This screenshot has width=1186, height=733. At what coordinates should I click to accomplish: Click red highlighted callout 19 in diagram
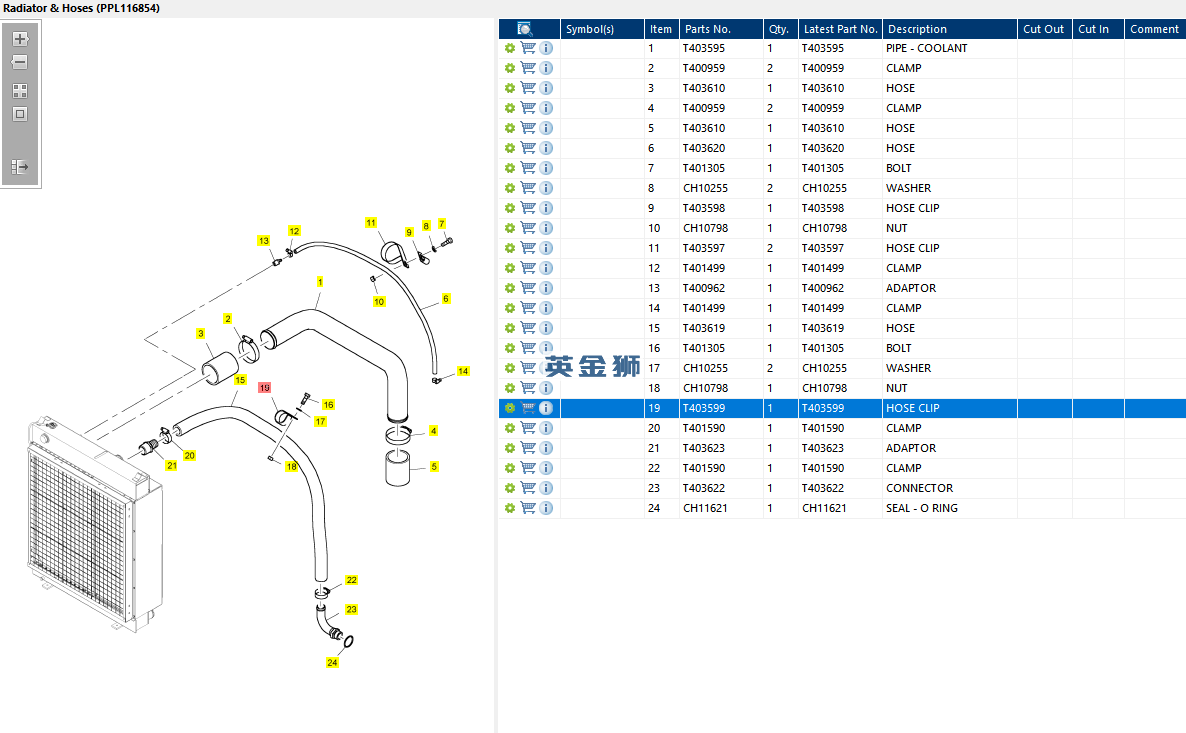[x=265, y=388]
